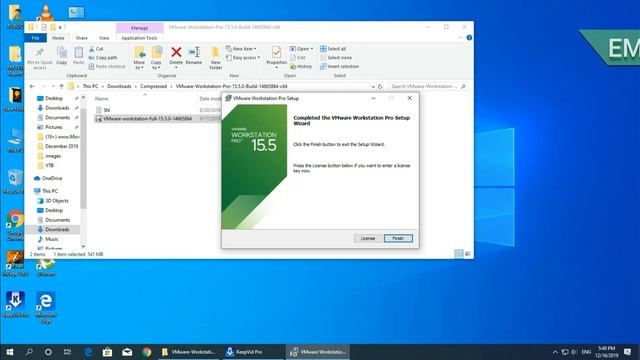
Task: Pin to Quick access in Explorer ribbon
Action: [x=40, y=58]
